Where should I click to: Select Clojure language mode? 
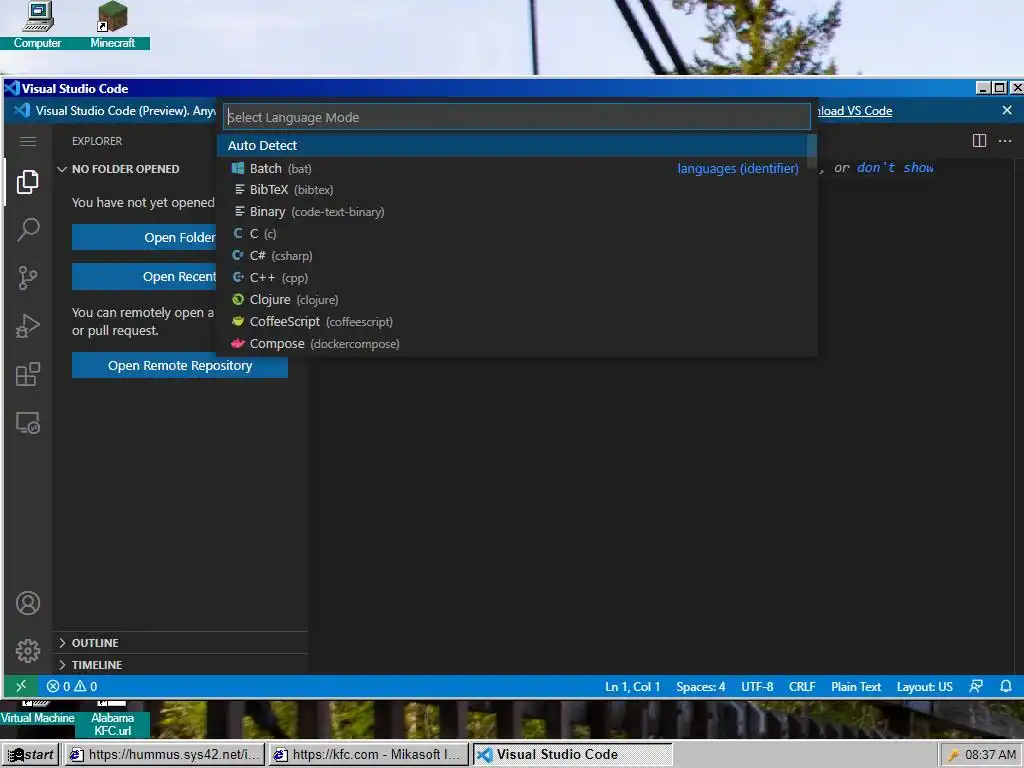point(513,300)
